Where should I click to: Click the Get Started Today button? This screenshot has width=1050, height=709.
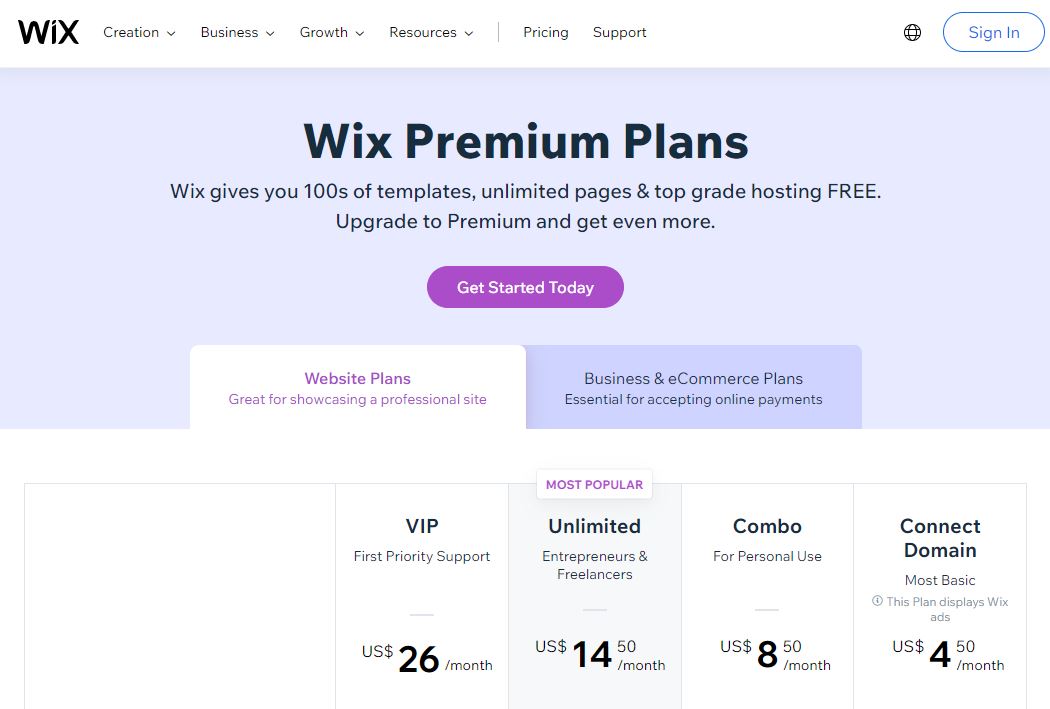click(x=525, y=287)
